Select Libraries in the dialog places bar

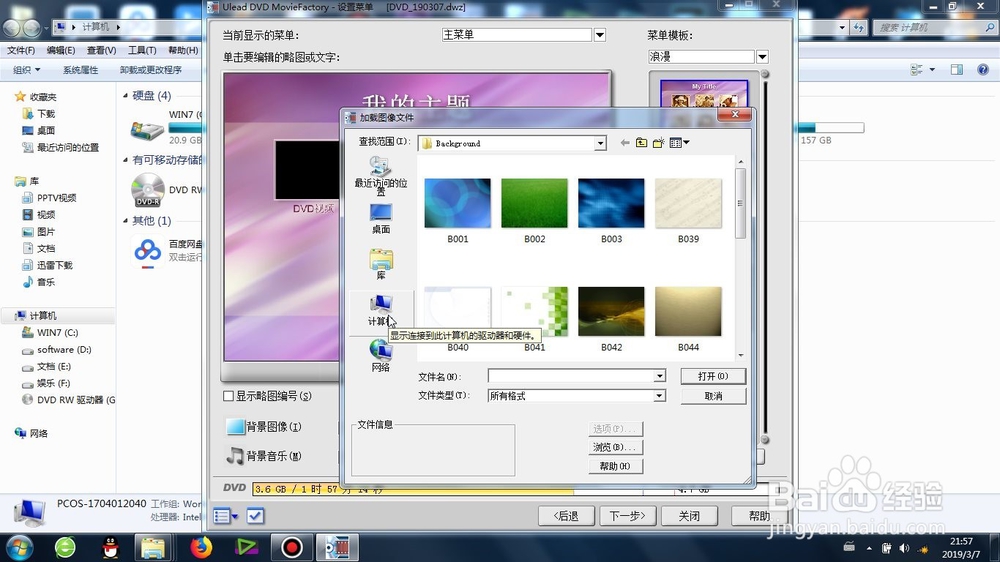pyautogui.click(x=381, y=264)
